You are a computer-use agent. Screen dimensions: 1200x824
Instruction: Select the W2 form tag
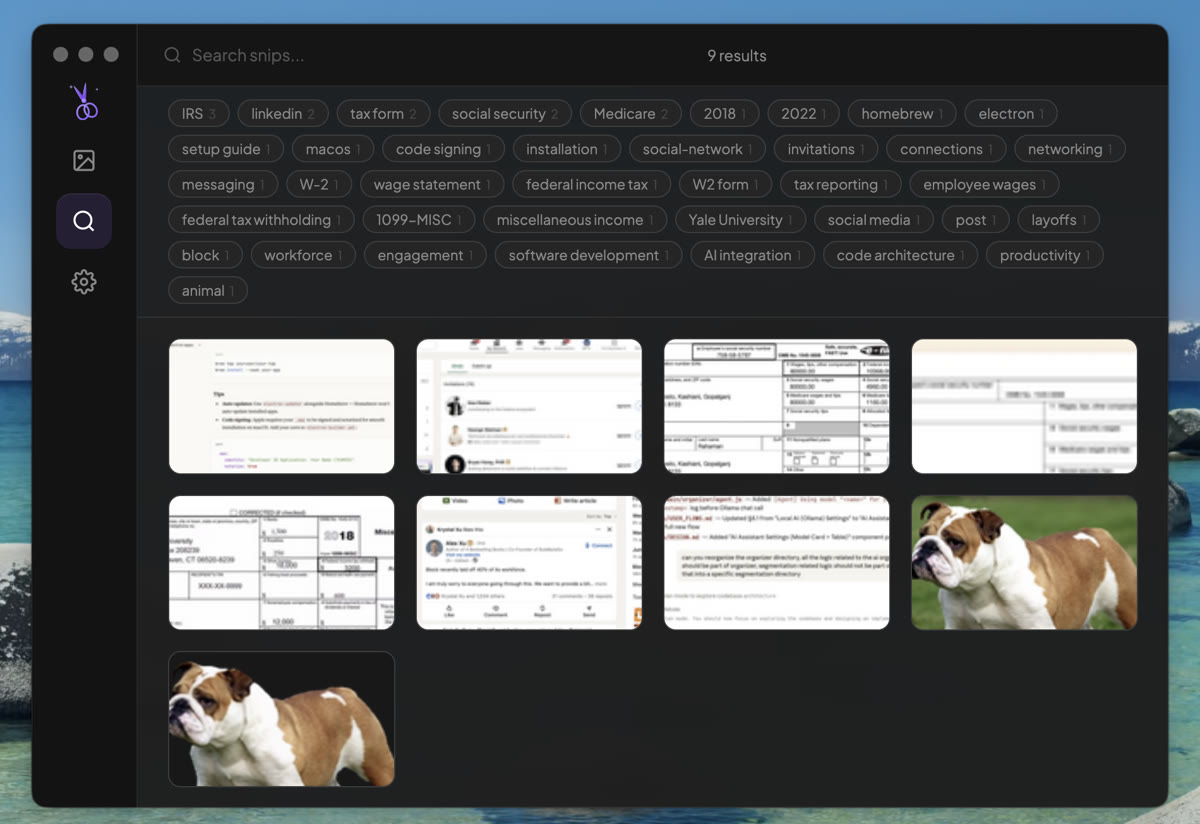coord(726,185)
